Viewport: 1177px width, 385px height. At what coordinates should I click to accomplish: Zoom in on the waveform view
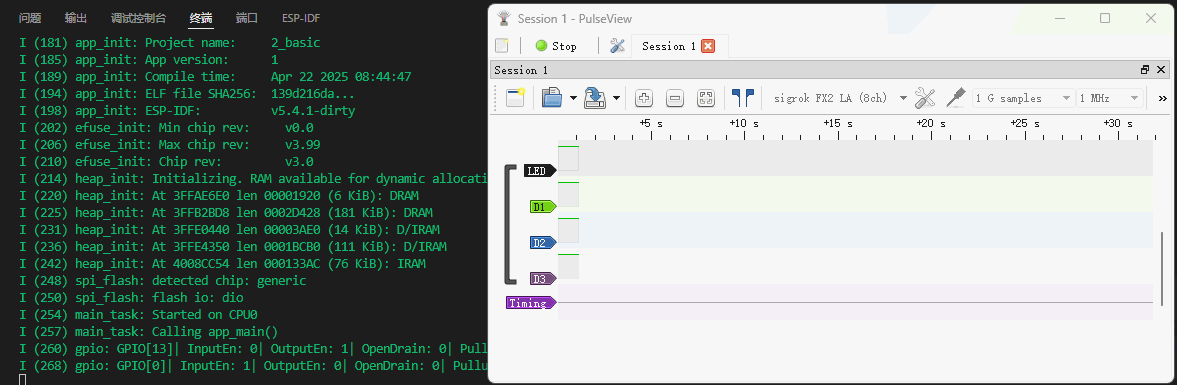tap(643, 98)
